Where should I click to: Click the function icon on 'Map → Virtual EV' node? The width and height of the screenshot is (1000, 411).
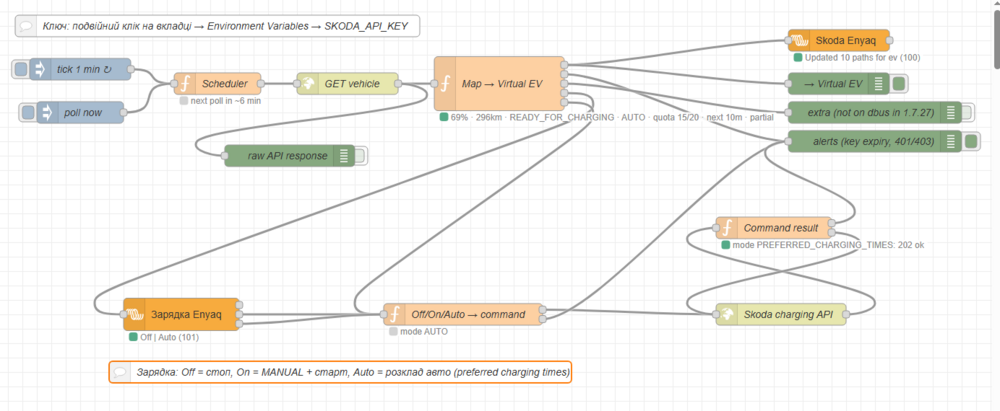pos(445,84)
